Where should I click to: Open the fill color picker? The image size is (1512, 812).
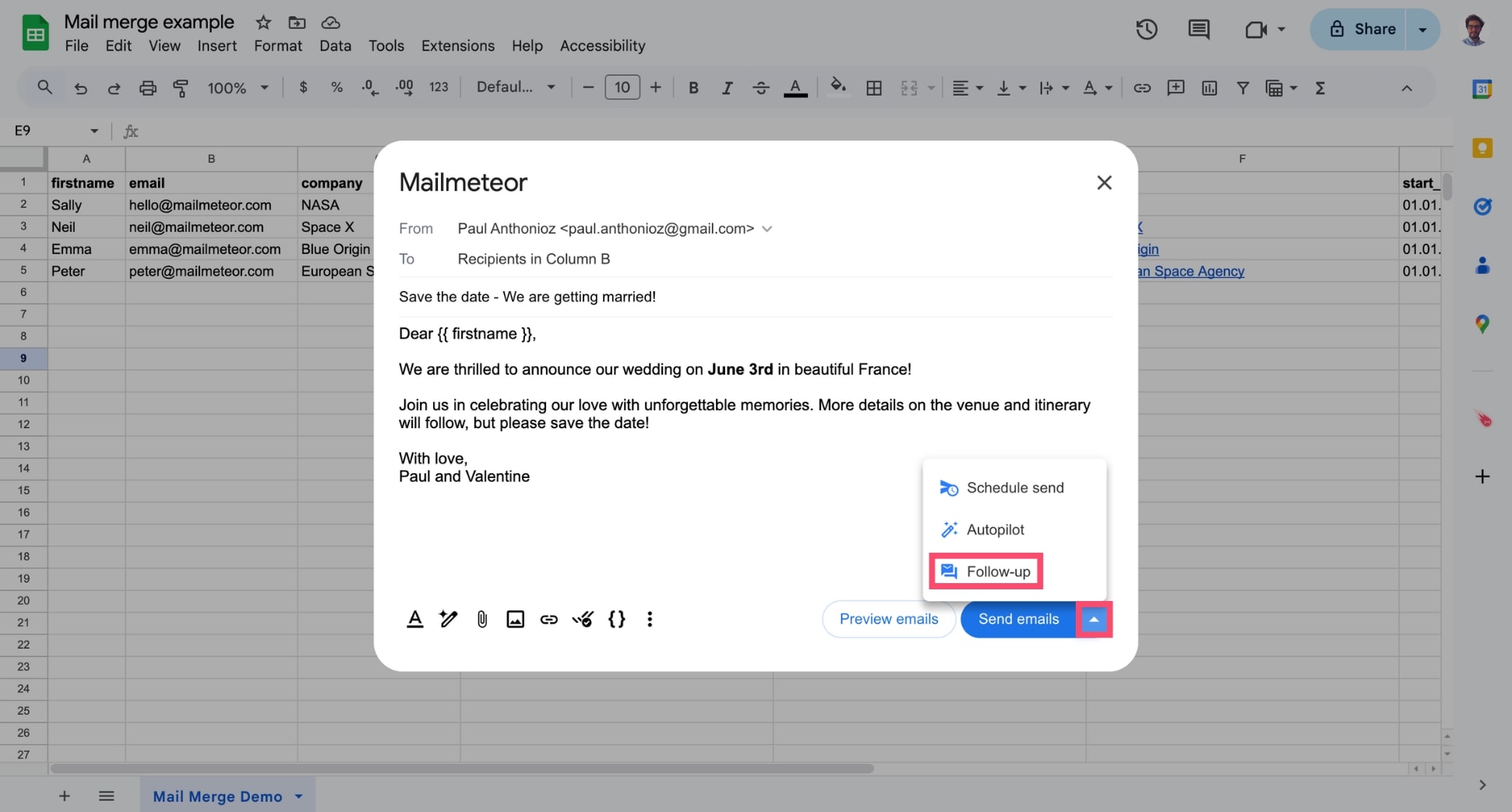tap(838, 88)
